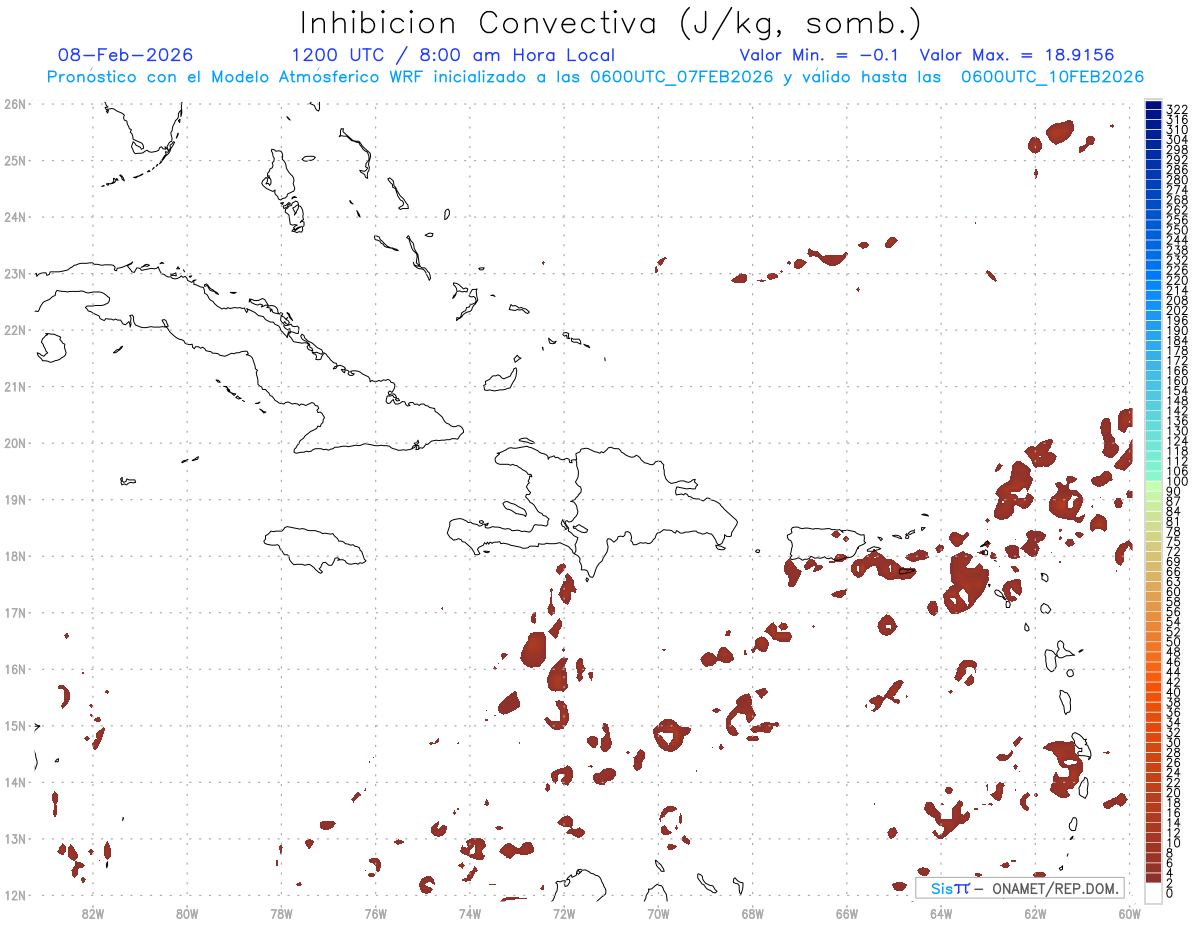This screenshot has height=927, width=1200.
Task: Click the '12N' latitude label
Action: [x=14, y=895]
